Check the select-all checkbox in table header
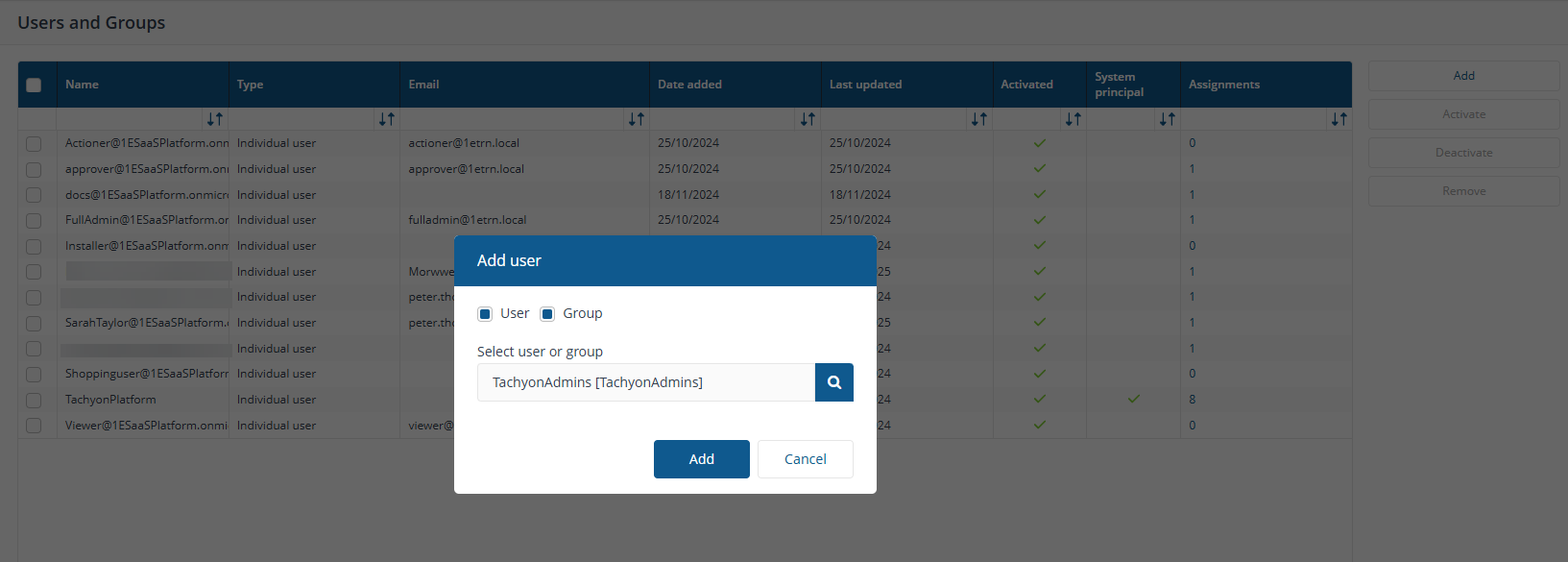The width and height of the screenshot is (1568, 562). point(34,85)
